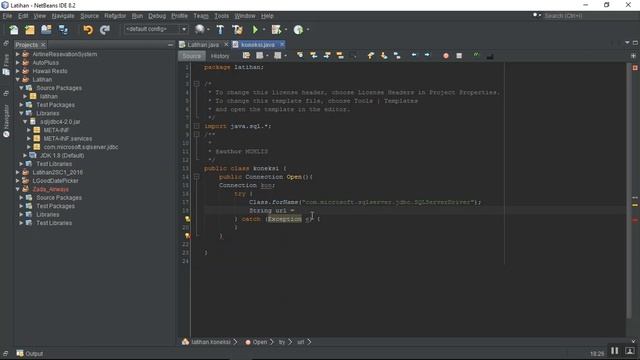Open the Source menu
The image size is (640, 360).
[x=89, y=16]
